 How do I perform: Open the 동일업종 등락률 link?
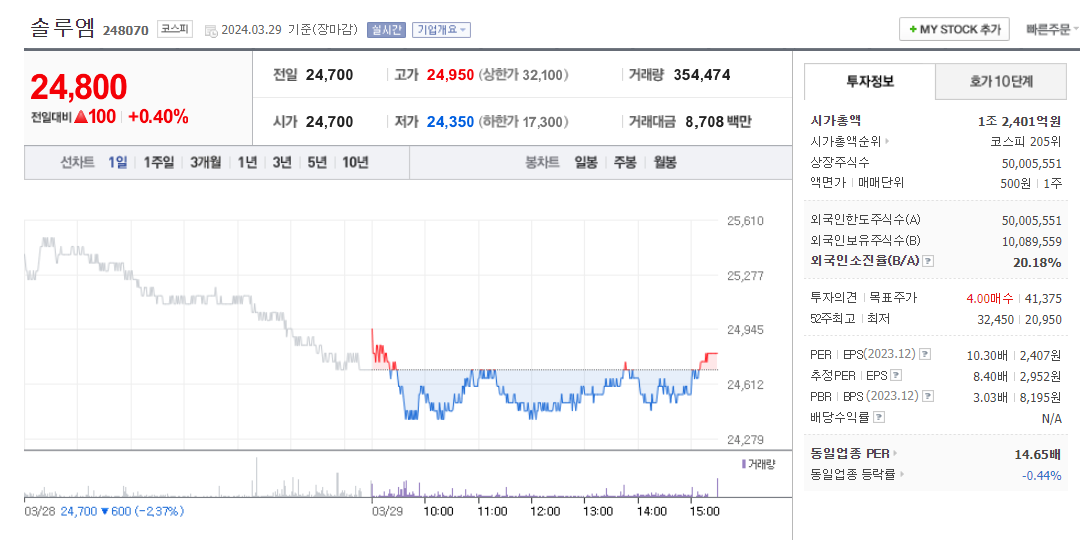[x=853, y=475]
